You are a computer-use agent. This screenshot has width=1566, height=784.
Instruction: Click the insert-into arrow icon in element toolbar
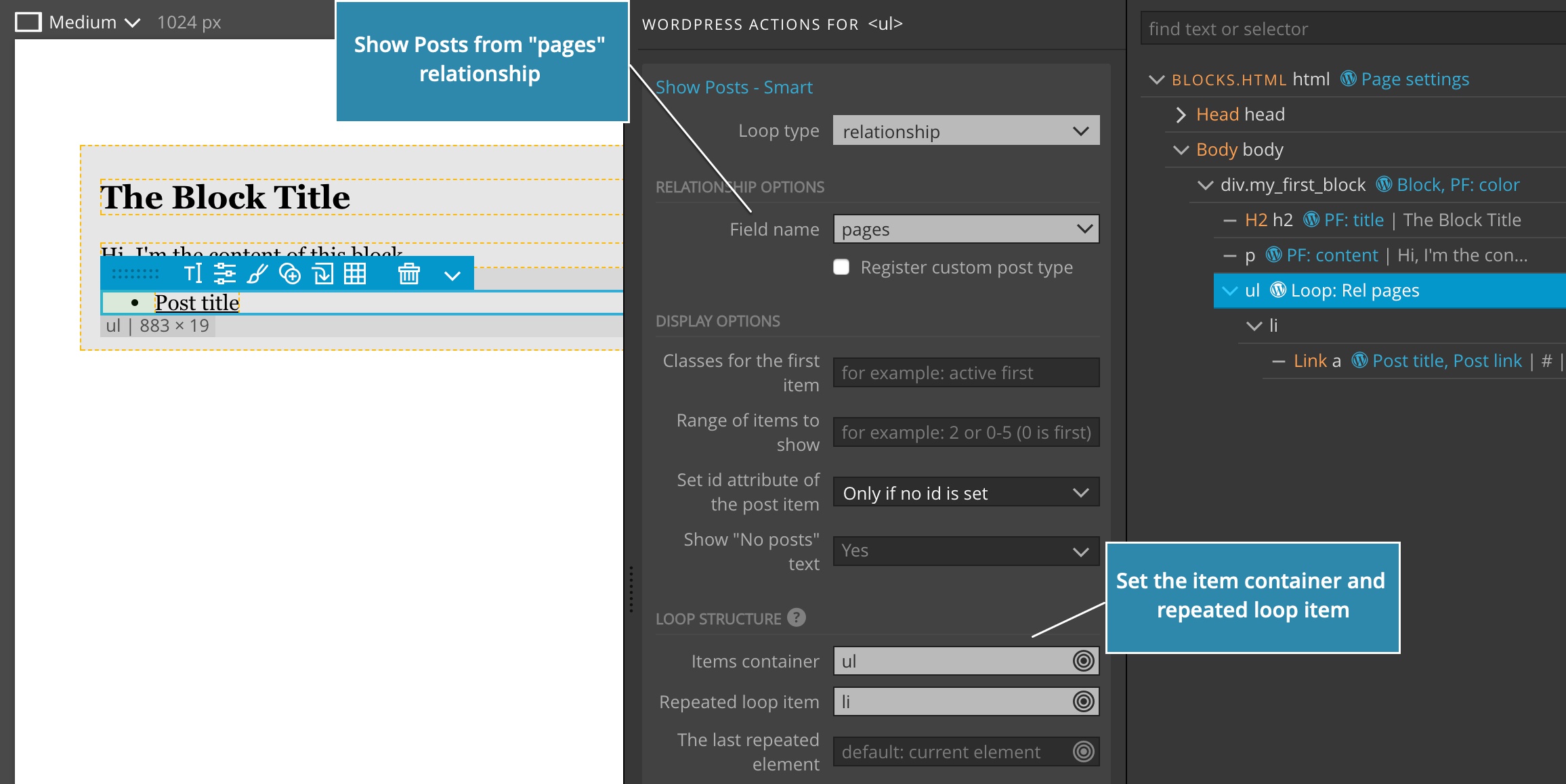(322, 274)
